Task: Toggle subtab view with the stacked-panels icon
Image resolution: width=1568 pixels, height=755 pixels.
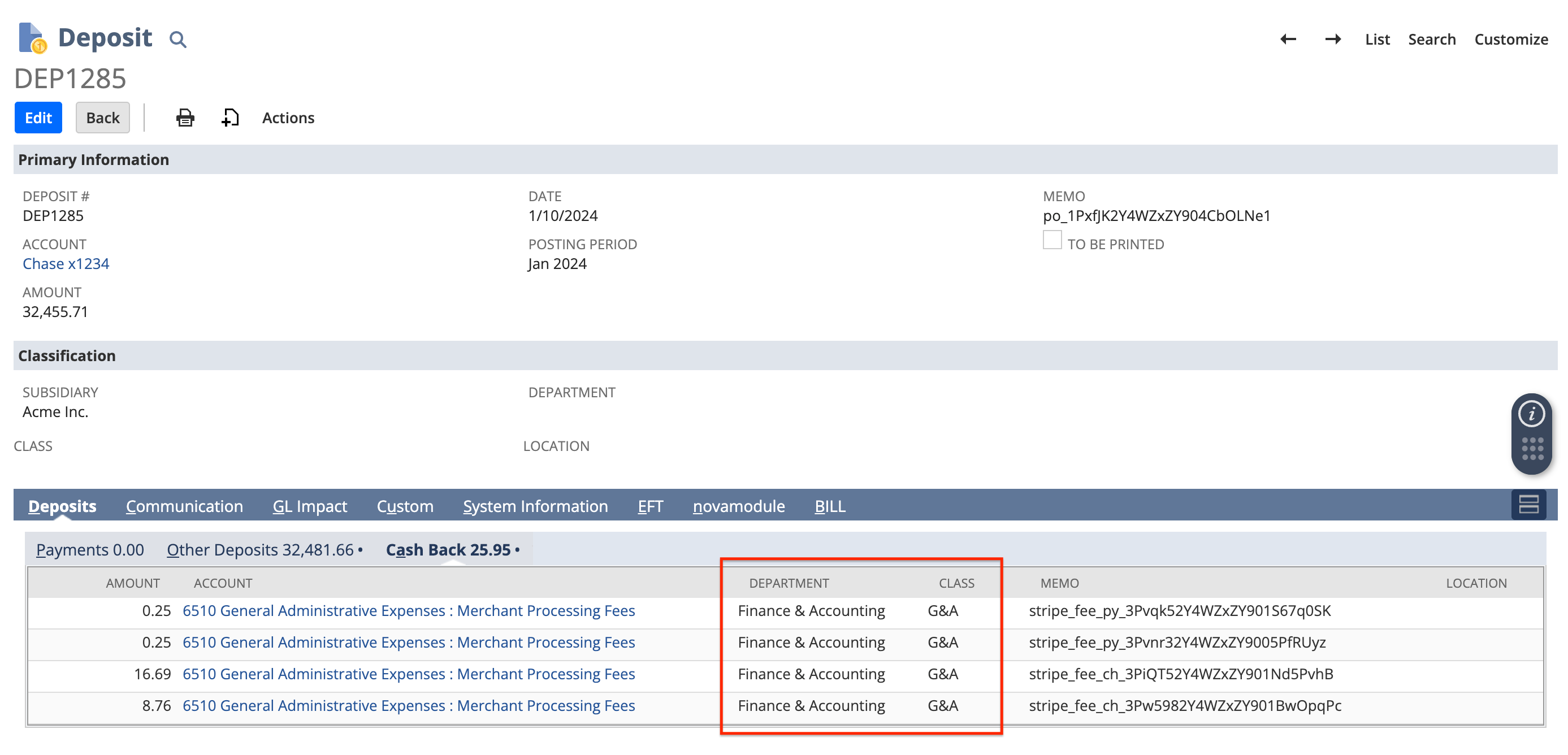Action: (1528, 504)
